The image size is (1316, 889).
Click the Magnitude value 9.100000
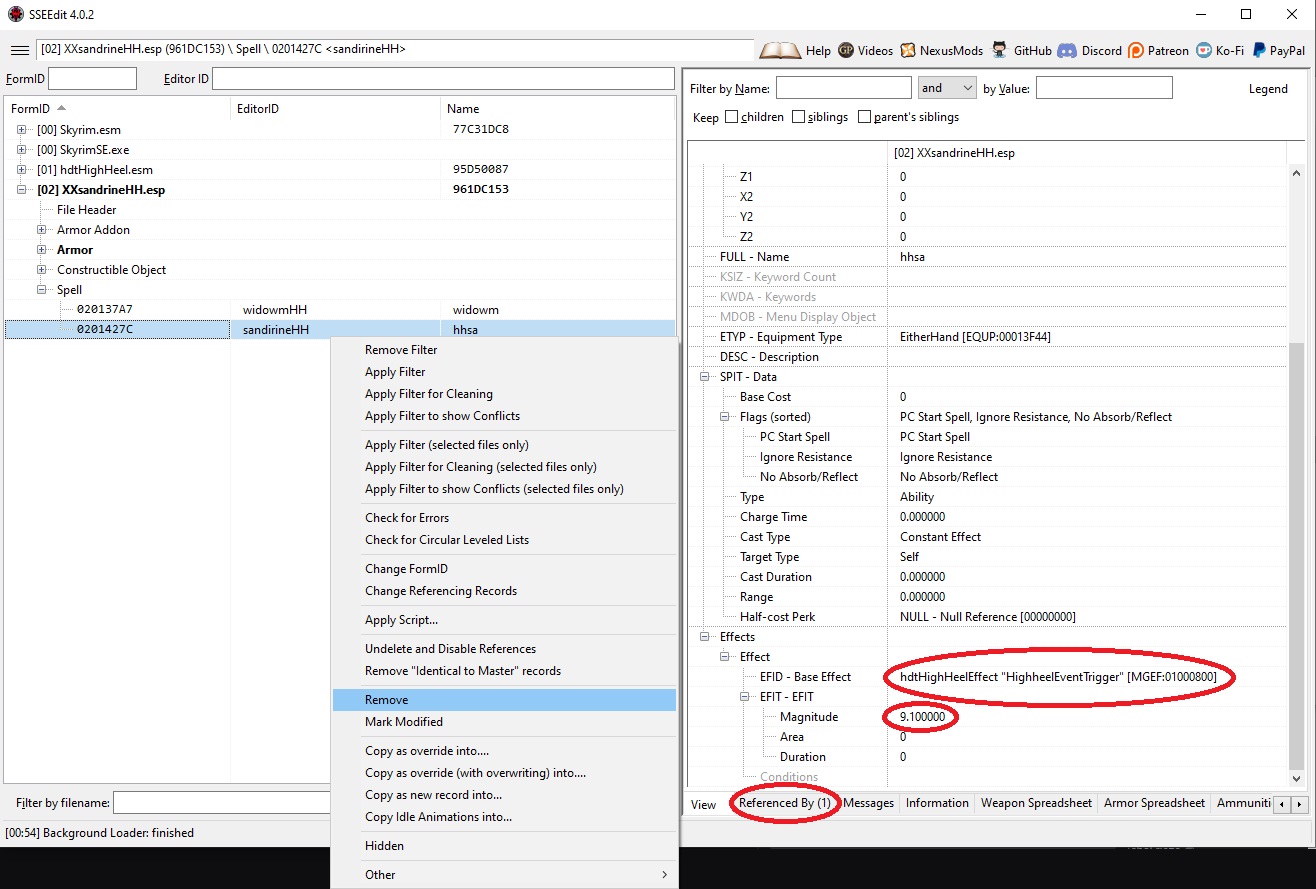point(922,717)
